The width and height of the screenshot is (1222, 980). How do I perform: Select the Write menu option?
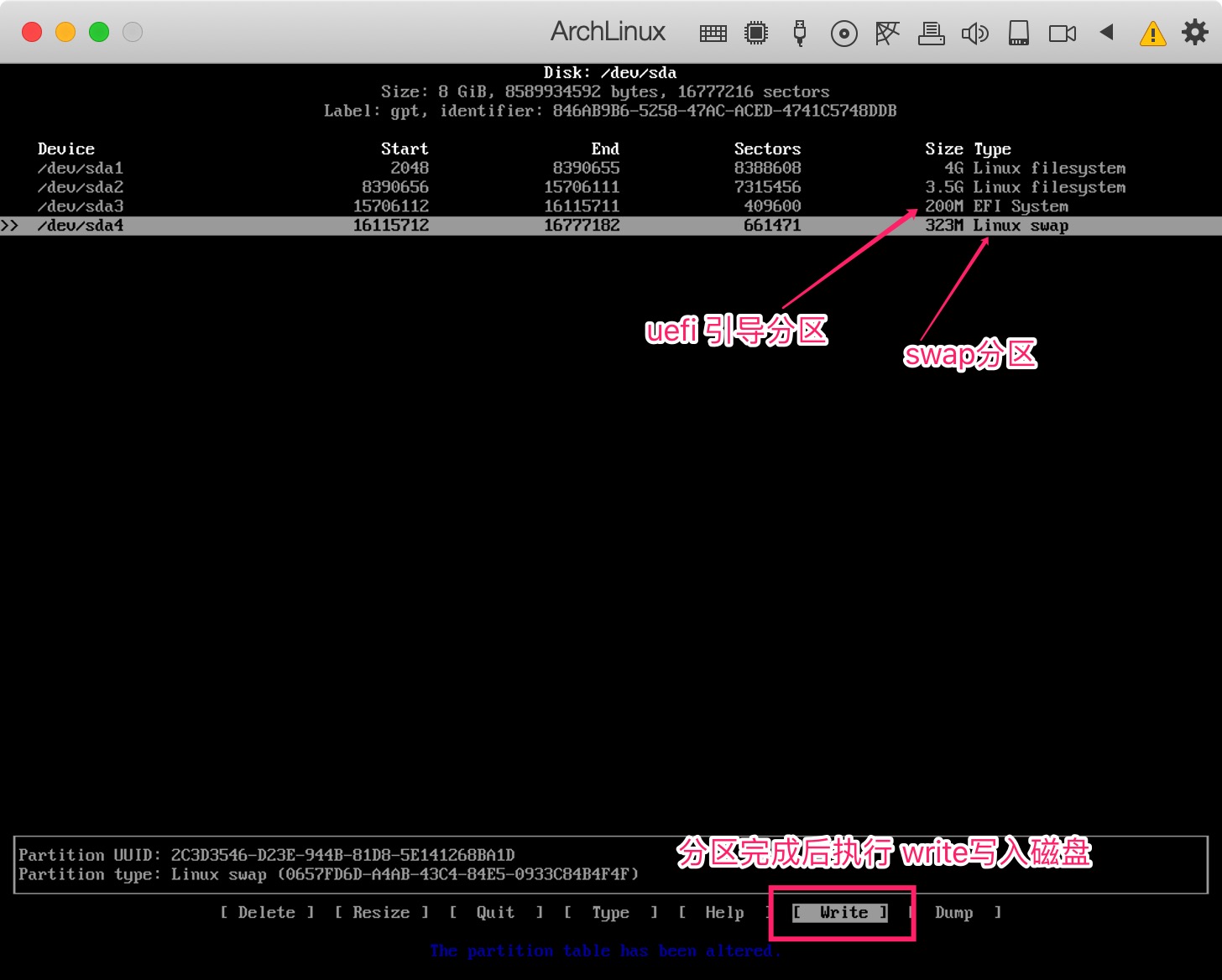842,913
